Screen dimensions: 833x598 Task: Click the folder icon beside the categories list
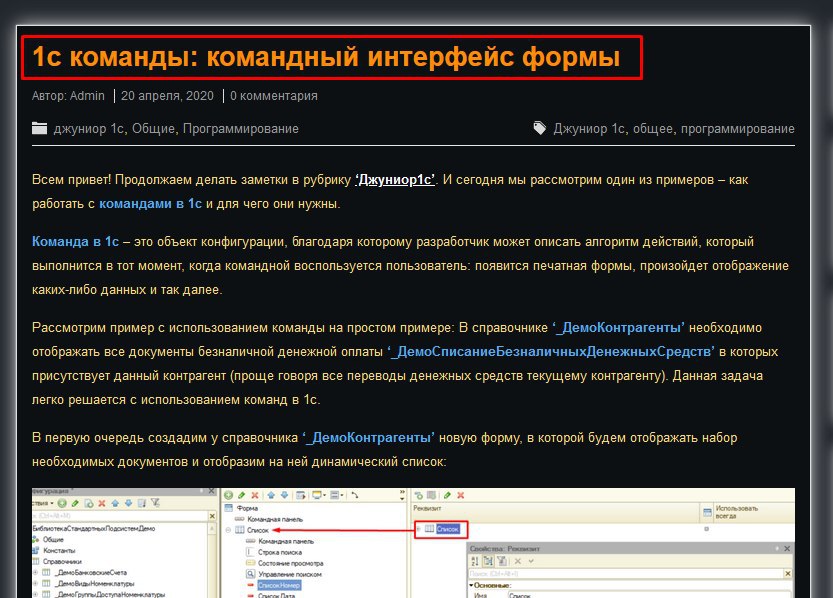[39, 128]
